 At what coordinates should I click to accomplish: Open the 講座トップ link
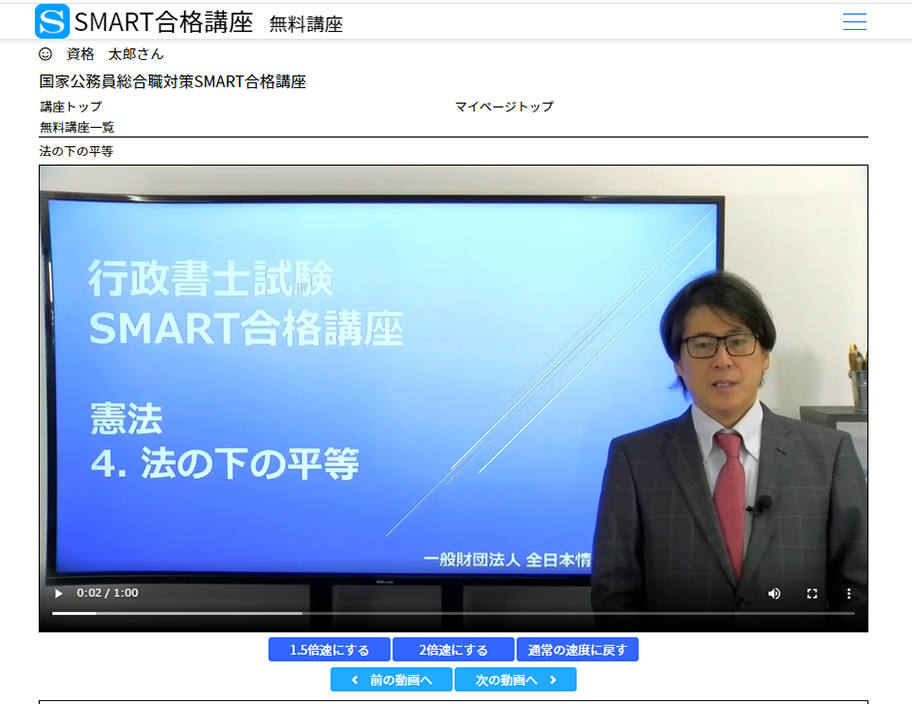(71, 106)
